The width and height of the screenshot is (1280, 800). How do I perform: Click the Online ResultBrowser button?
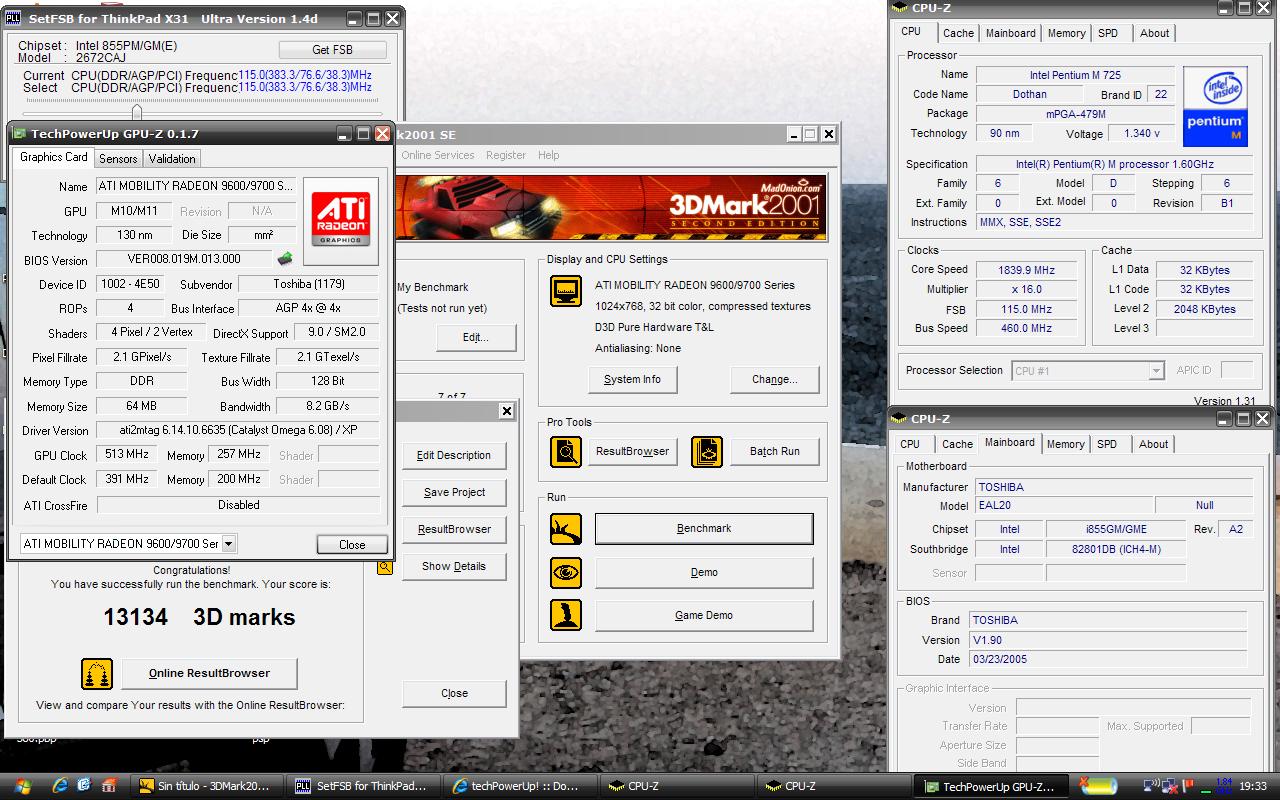[210, 674]
